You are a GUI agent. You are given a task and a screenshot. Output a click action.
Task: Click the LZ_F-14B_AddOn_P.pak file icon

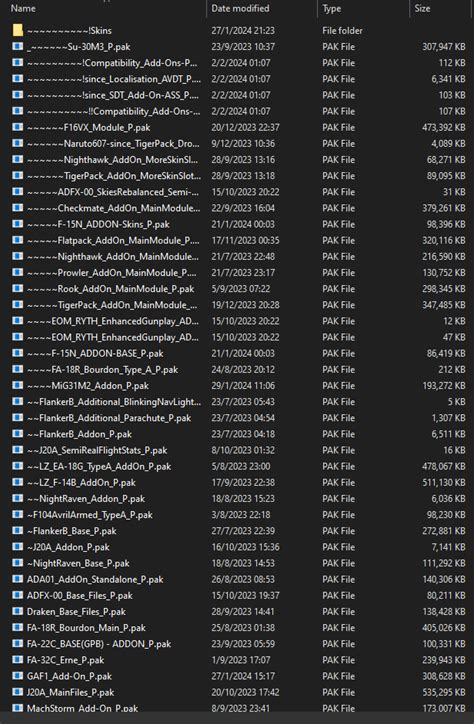(x=18, y=483)
